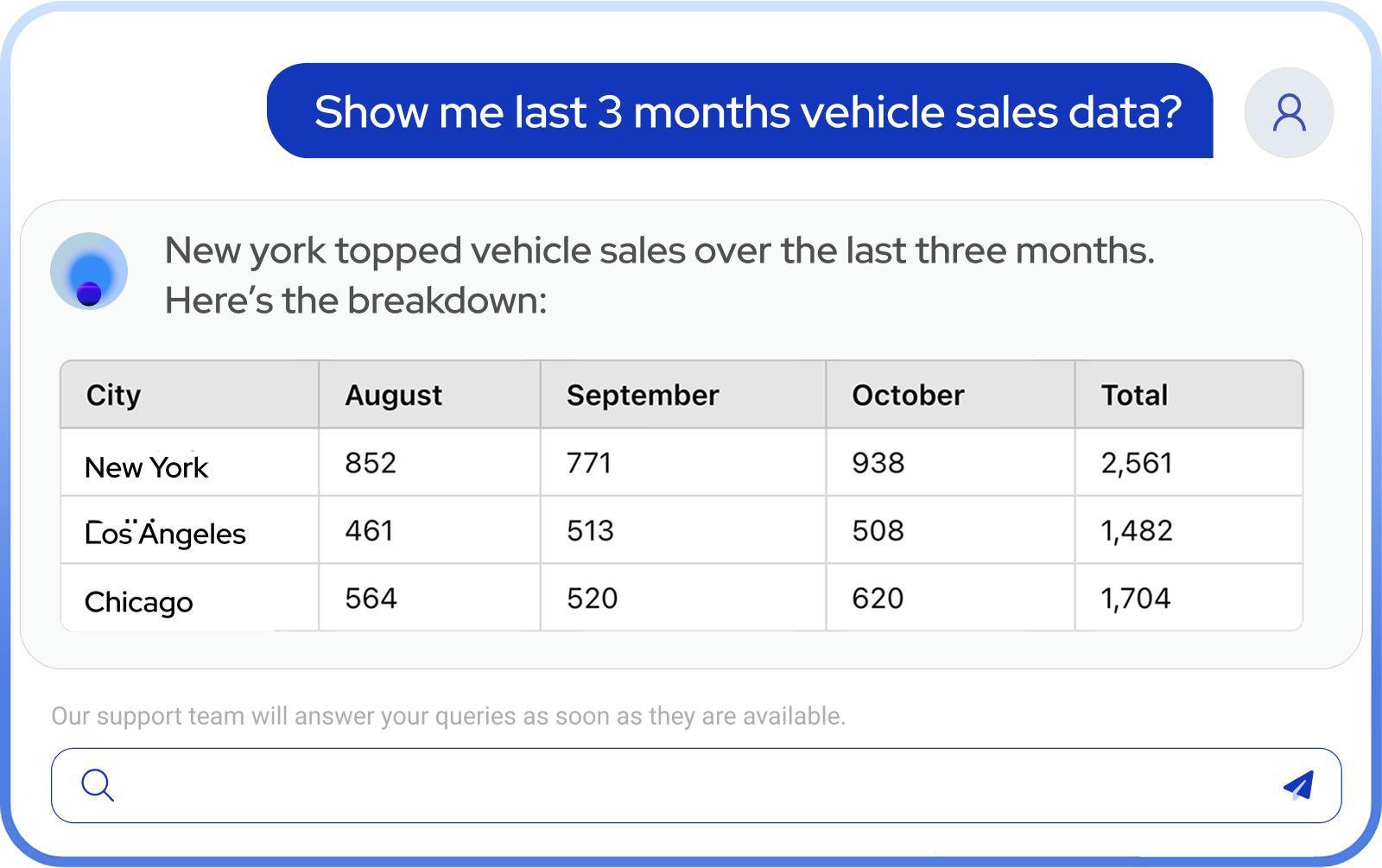Click Chicago's October value 620

tap(878, 599)
